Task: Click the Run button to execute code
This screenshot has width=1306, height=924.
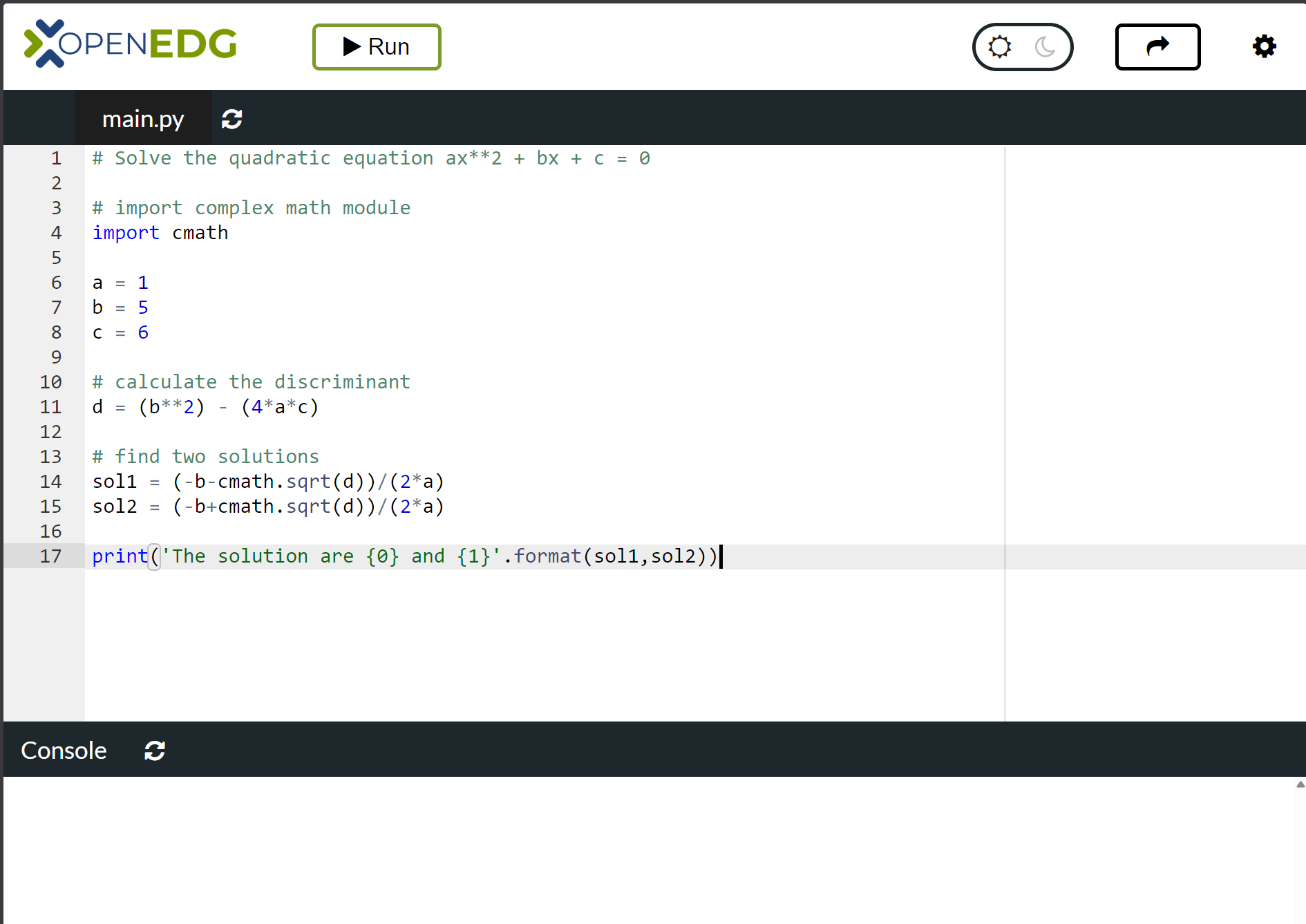Action: [x=377, y=47]
